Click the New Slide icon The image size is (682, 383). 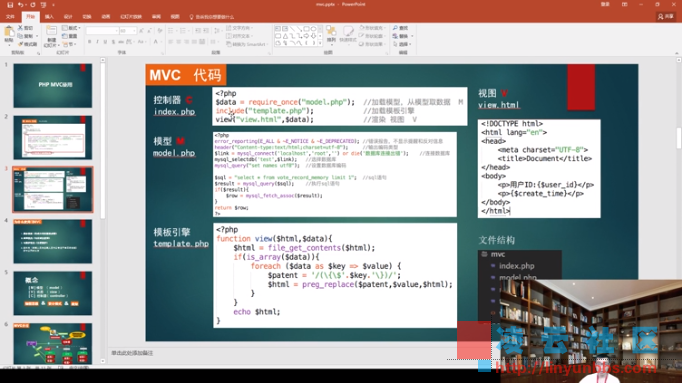[x=51, y=31]
